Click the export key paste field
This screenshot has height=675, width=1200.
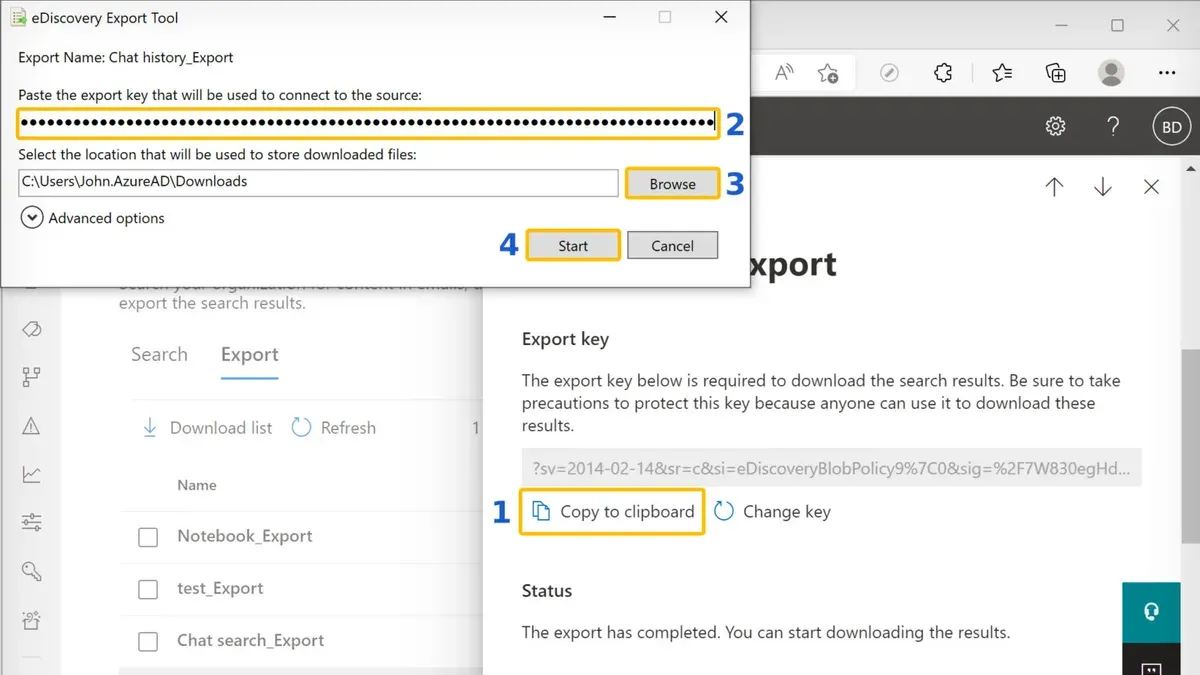click(368, 124)
